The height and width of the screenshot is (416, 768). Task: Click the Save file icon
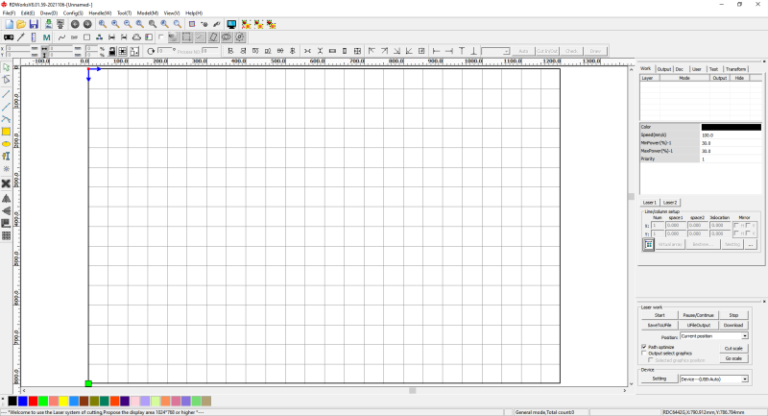[34, 23]
